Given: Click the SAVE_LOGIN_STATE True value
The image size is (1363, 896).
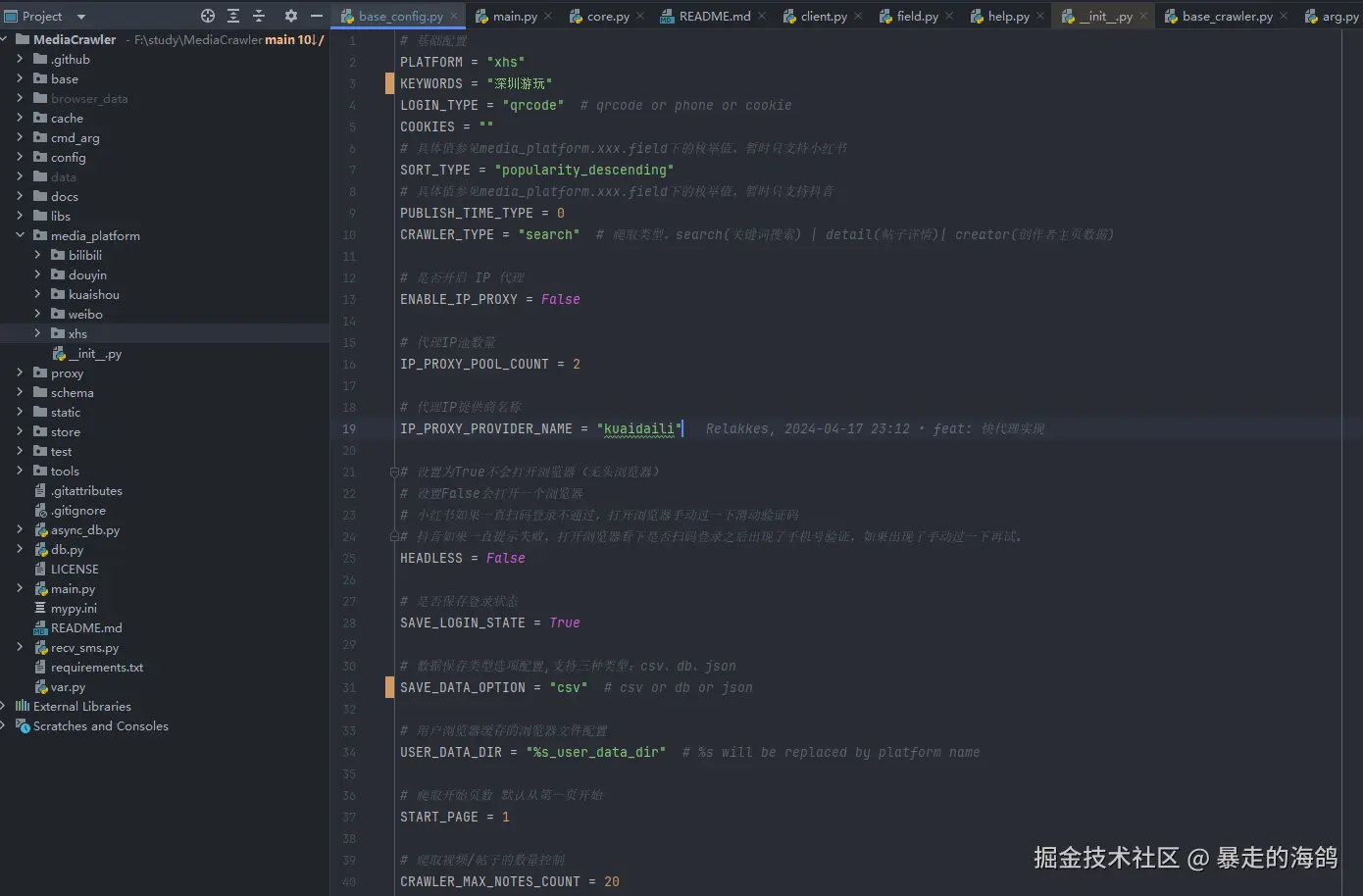Looking at the screenshot, I should (565, 622).
